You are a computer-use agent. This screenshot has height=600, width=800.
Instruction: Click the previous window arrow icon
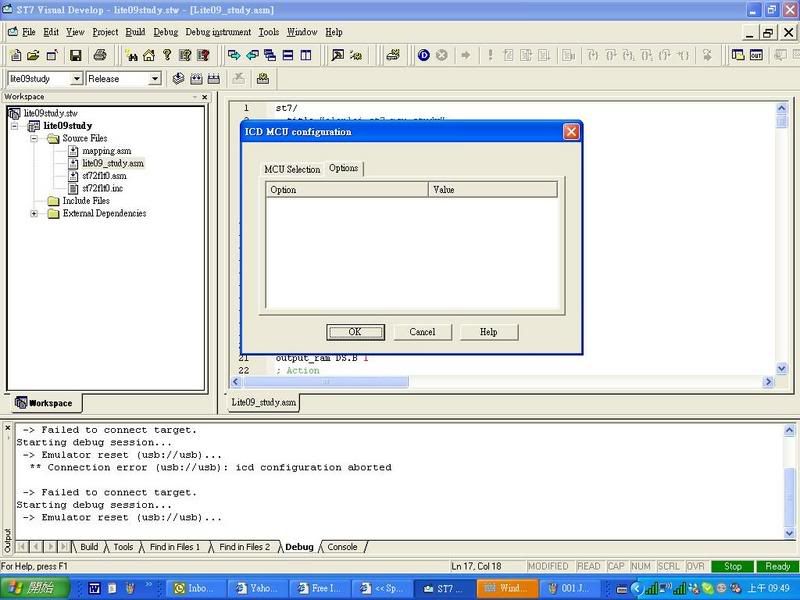point(253,55)
